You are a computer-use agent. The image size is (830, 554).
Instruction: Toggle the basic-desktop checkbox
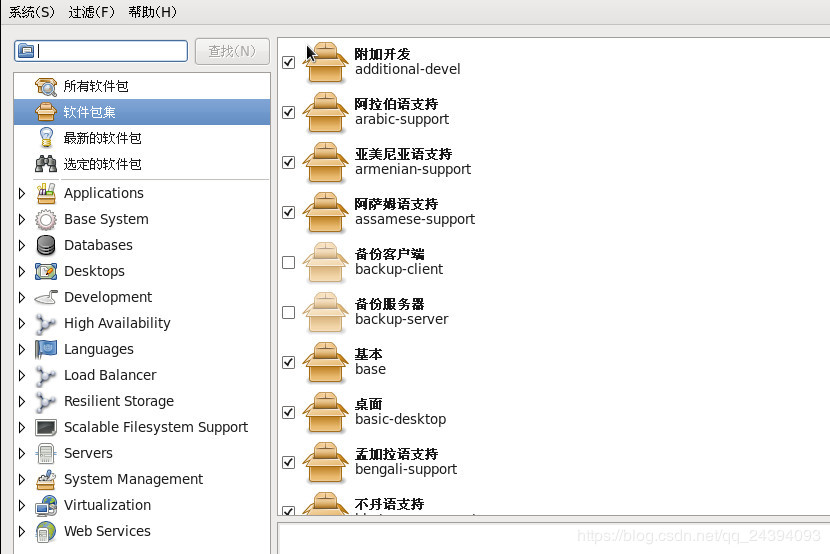(288, 412)
